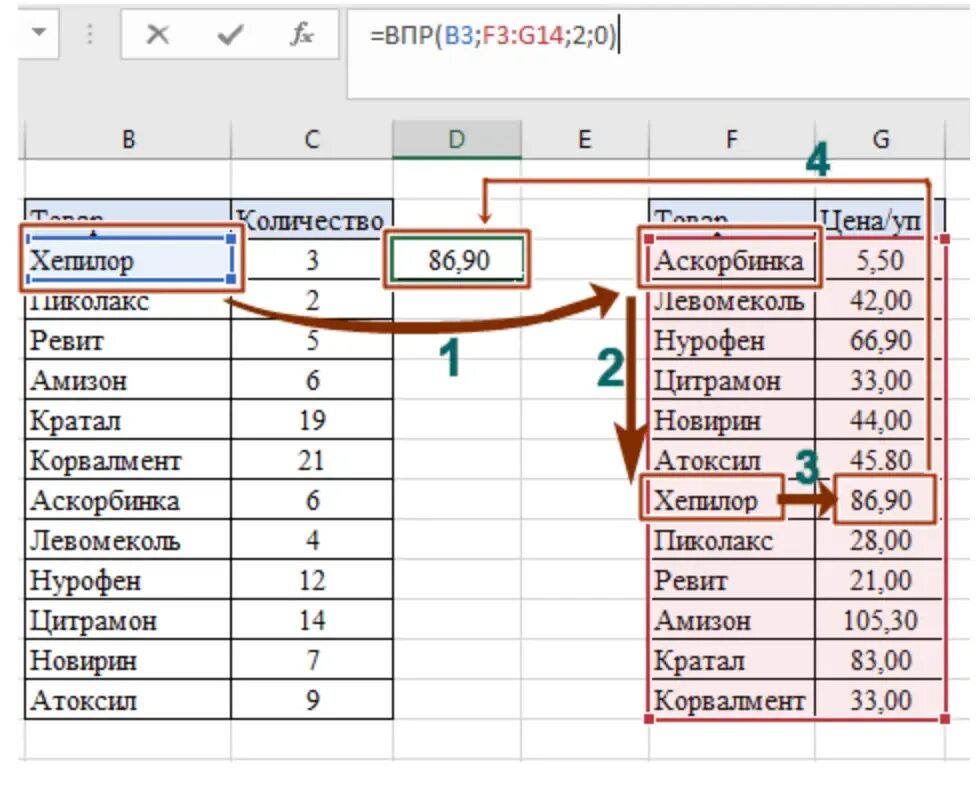Open Insert Function via the fx icon
Image resolution: width=976 pixels, height=789 pixels.
pos(302,34)
